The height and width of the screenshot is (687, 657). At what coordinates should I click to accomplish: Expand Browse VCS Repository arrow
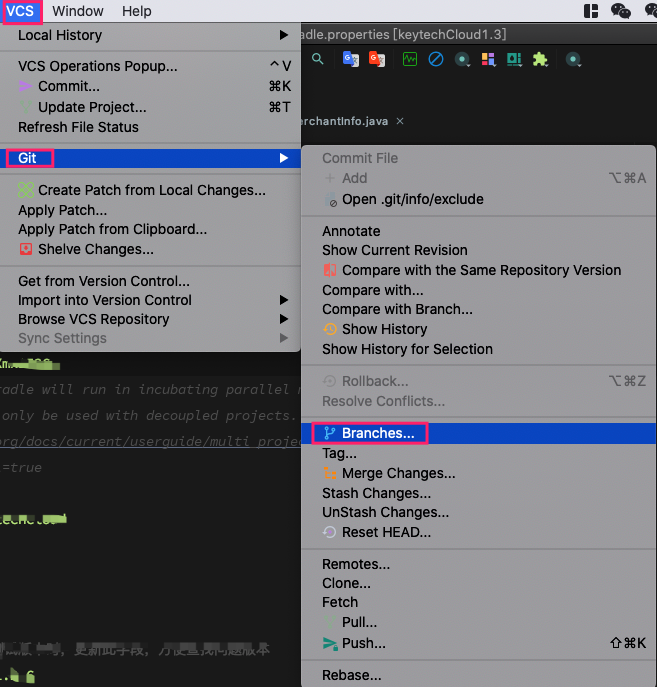tap(284, 319)
